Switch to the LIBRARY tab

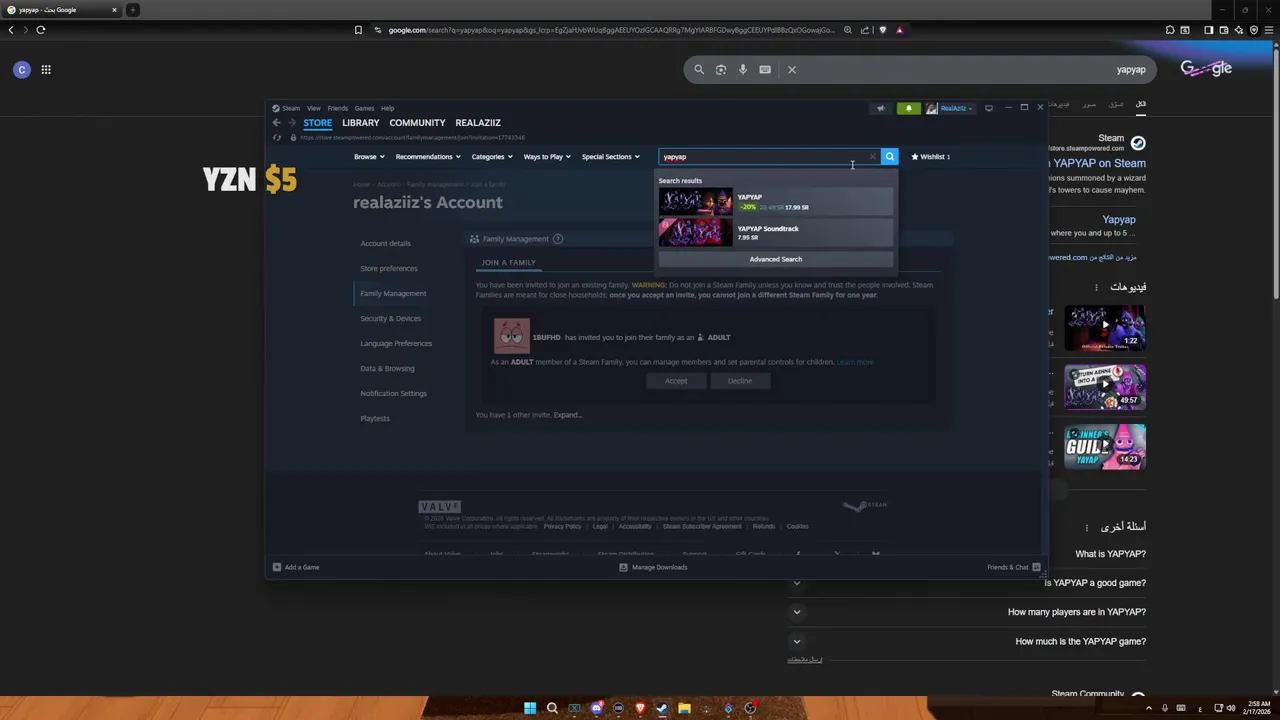point(361,123)
